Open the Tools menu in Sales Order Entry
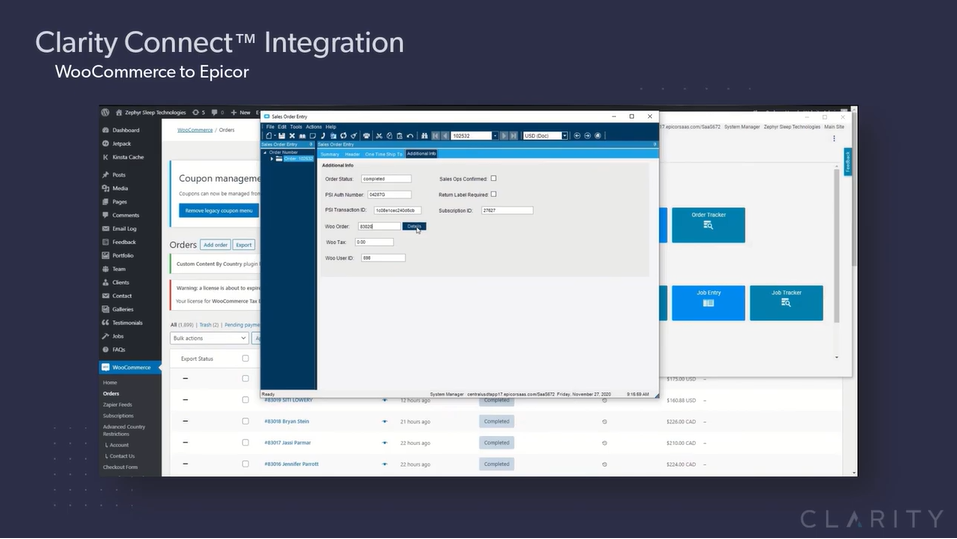Image resolution: width=957 pixels, height=539 pixels. (x=296, y=126)
